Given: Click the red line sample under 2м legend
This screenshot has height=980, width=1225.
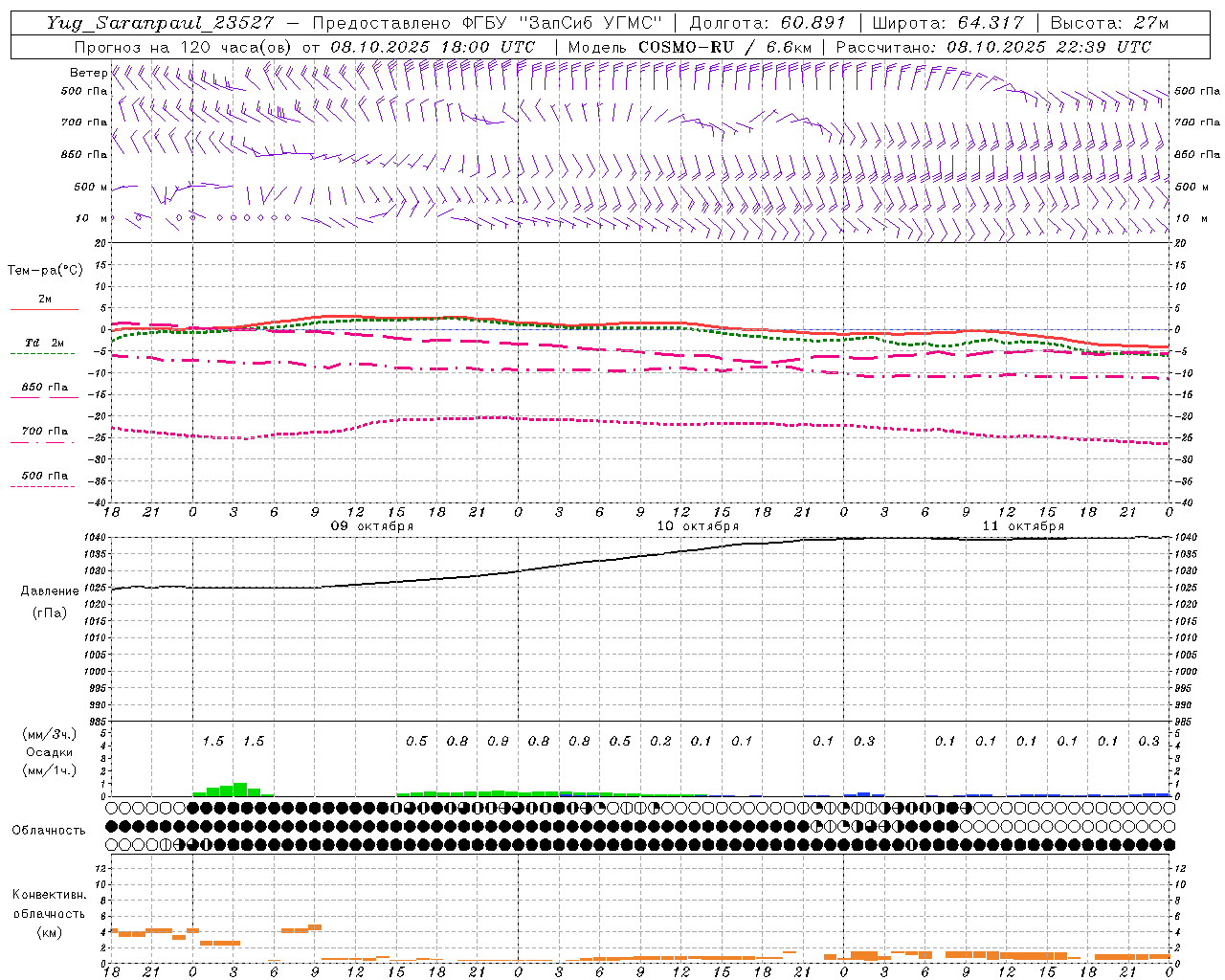Looking at the screenshot, I should (44, 310).
